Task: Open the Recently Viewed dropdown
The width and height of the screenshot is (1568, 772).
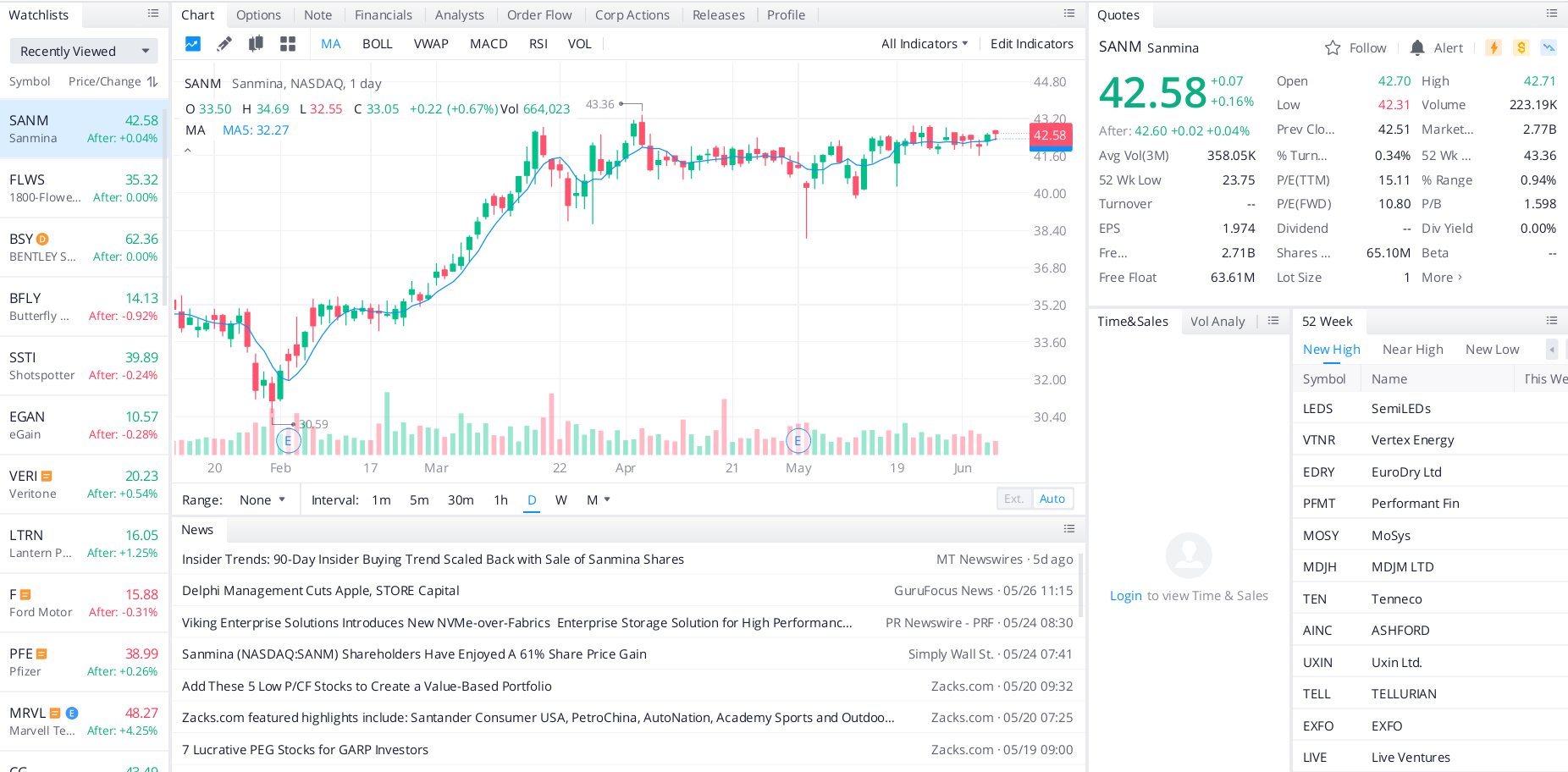Action: pos(84,51)
